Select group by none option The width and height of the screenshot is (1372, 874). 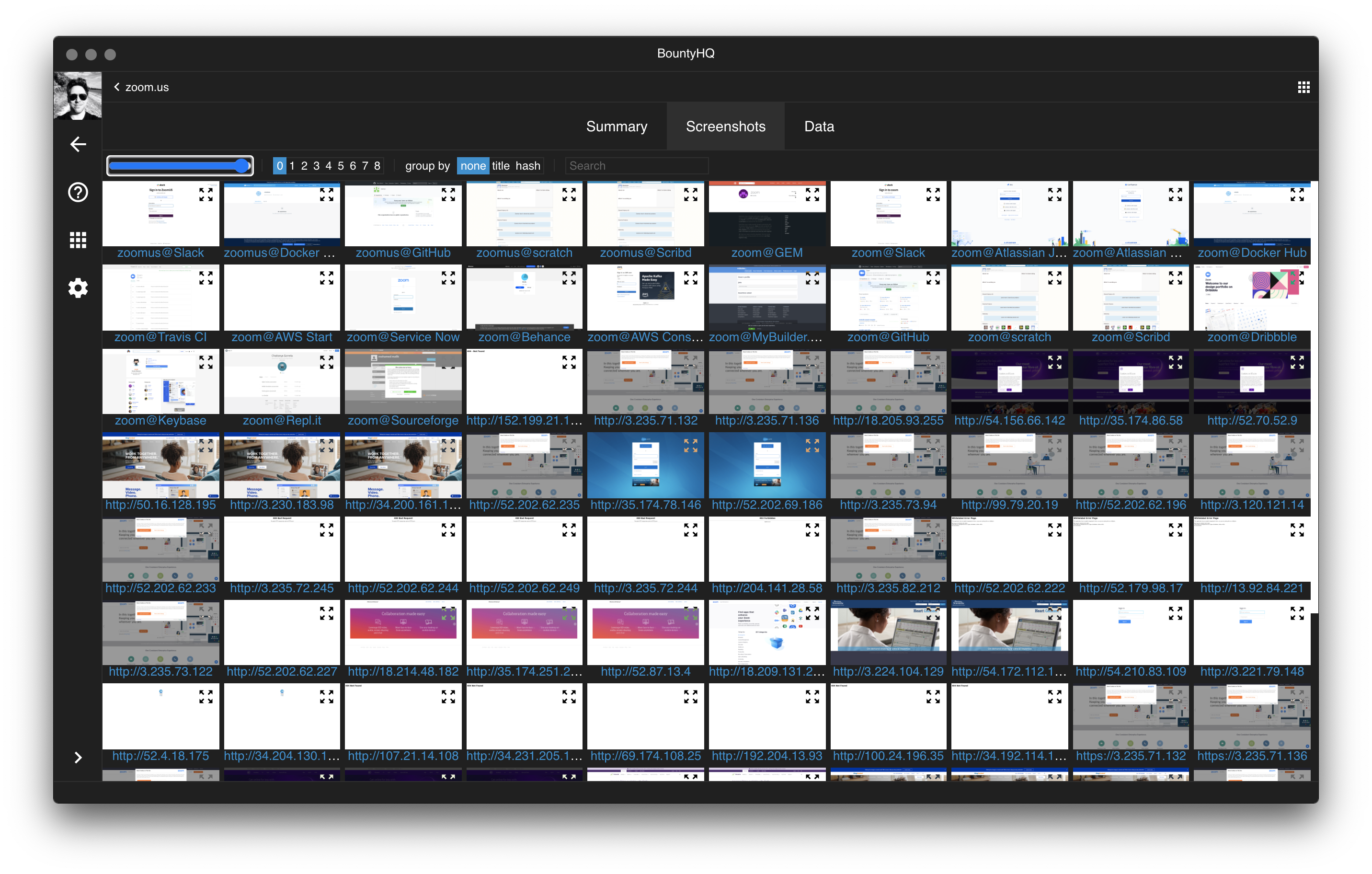click(473, 166)
